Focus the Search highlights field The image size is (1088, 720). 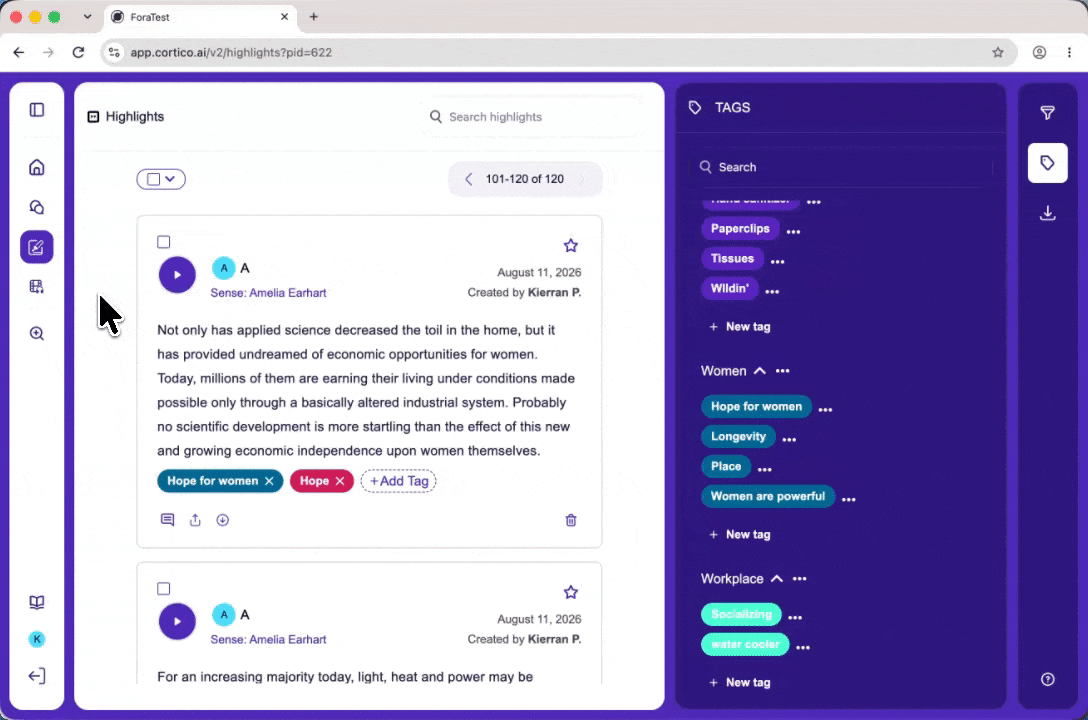point(531,117)
